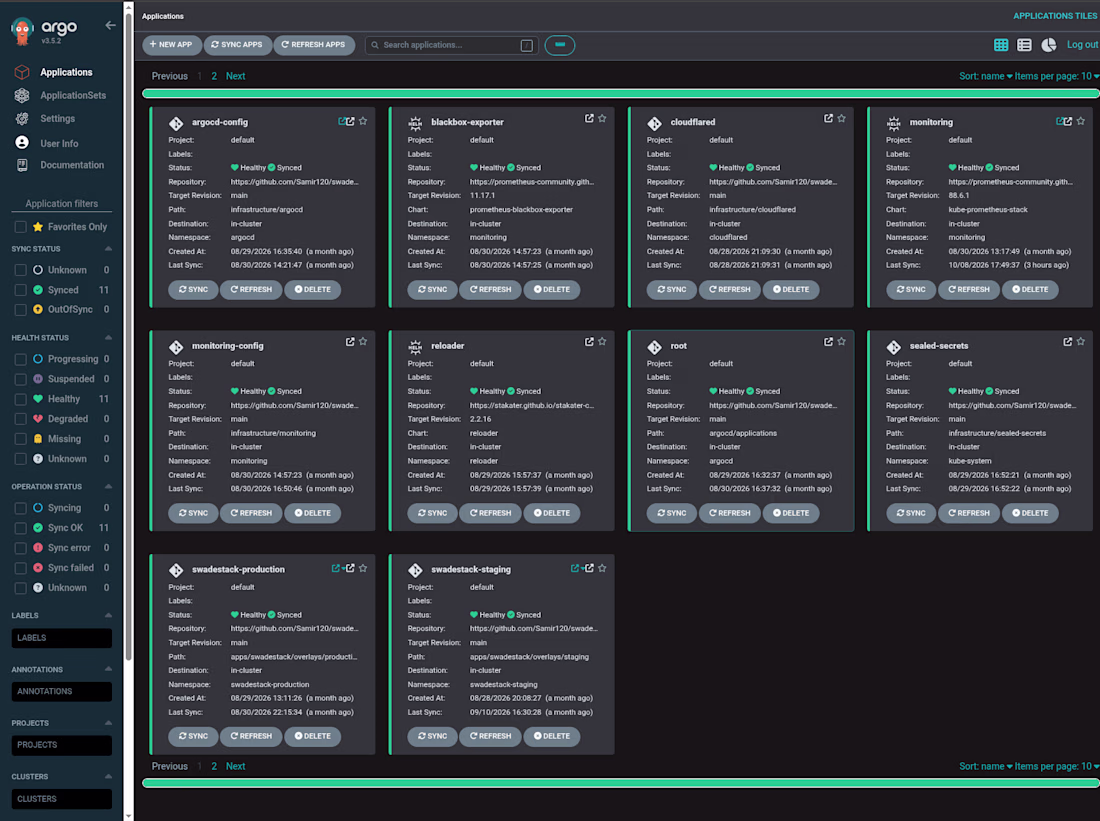The height and width of the screenshot is (821, 1100).
Task: Go to page 2 in top pagination
Action: (x=214, y=76)
